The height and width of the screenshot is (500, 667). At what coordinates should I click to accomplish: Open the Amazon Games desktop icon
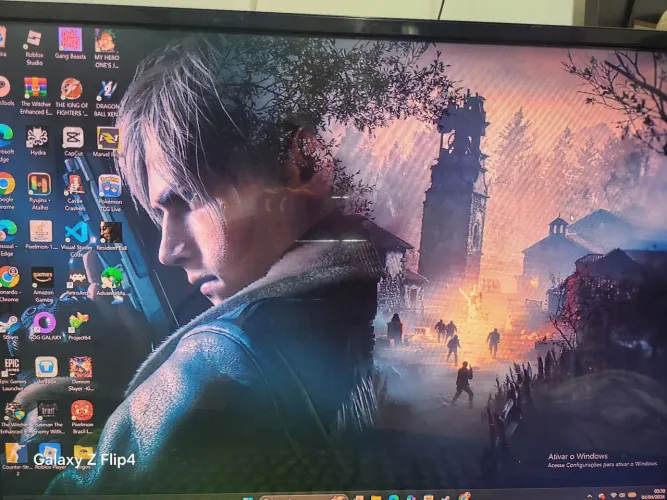[x=43, y=285]
